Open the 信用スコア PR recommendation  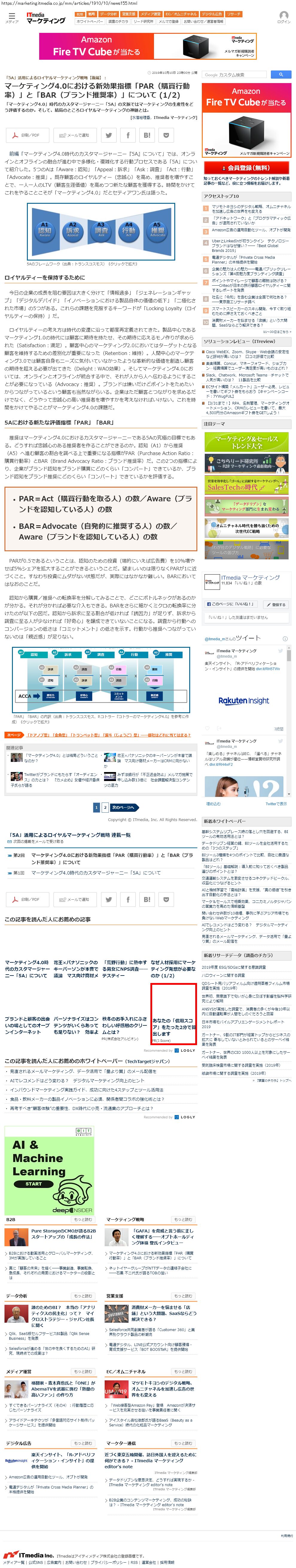pos(174,1015)
